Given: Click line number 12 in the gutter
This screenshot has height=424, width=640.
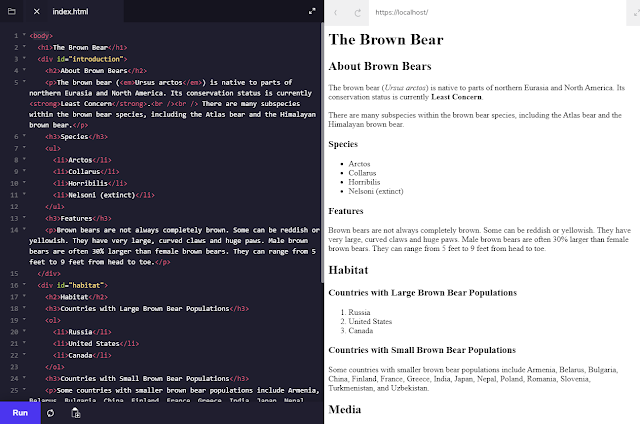Looking at the screenshot, I should (14, 207).
